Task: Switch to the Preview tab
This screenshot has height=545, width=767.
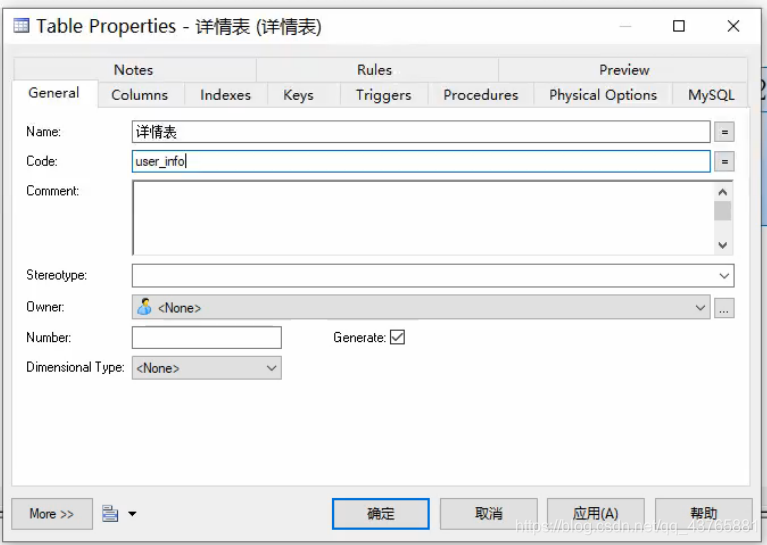Action: [x=624, y=70]
